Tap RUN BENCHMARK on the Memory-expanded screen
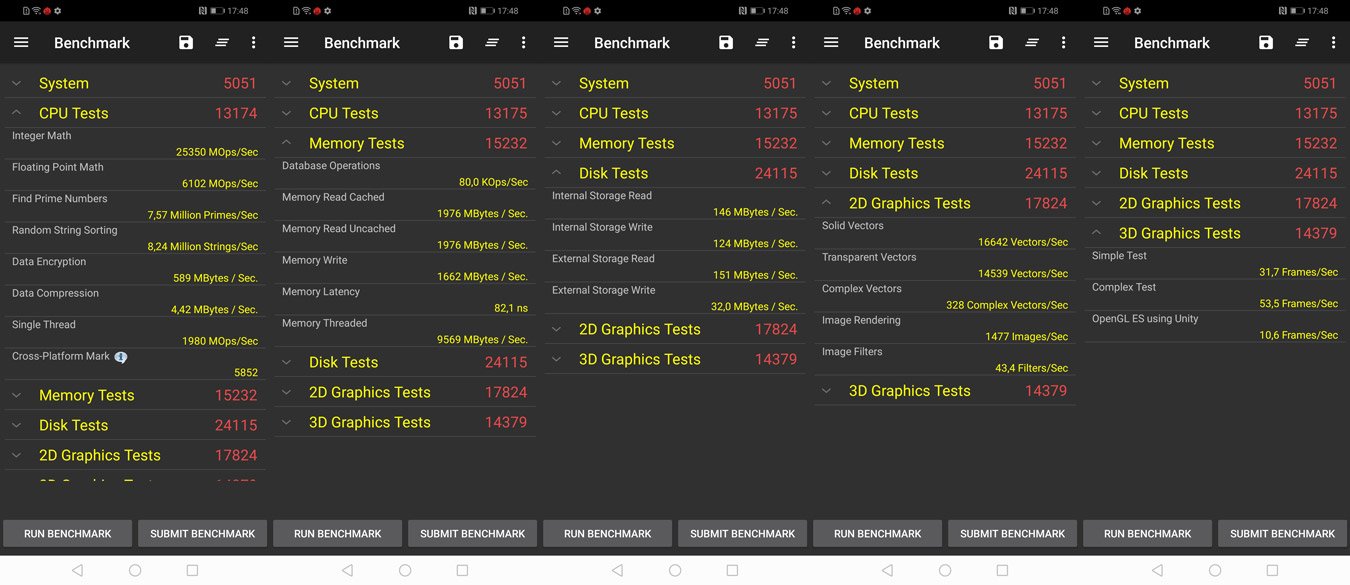 coord(337,533)
